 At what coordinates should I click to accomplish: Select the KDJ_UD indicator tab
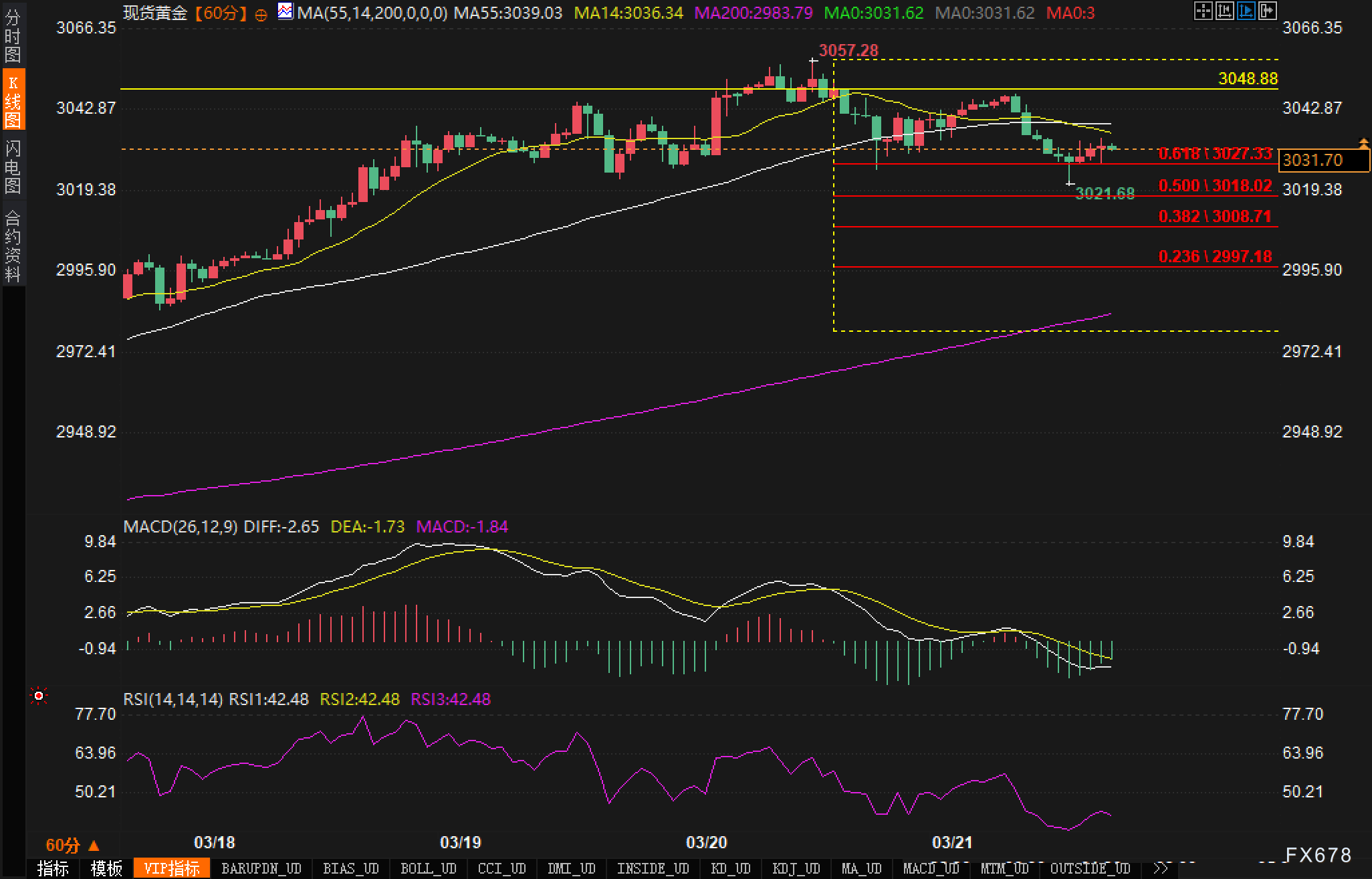[x=796, y=868]
